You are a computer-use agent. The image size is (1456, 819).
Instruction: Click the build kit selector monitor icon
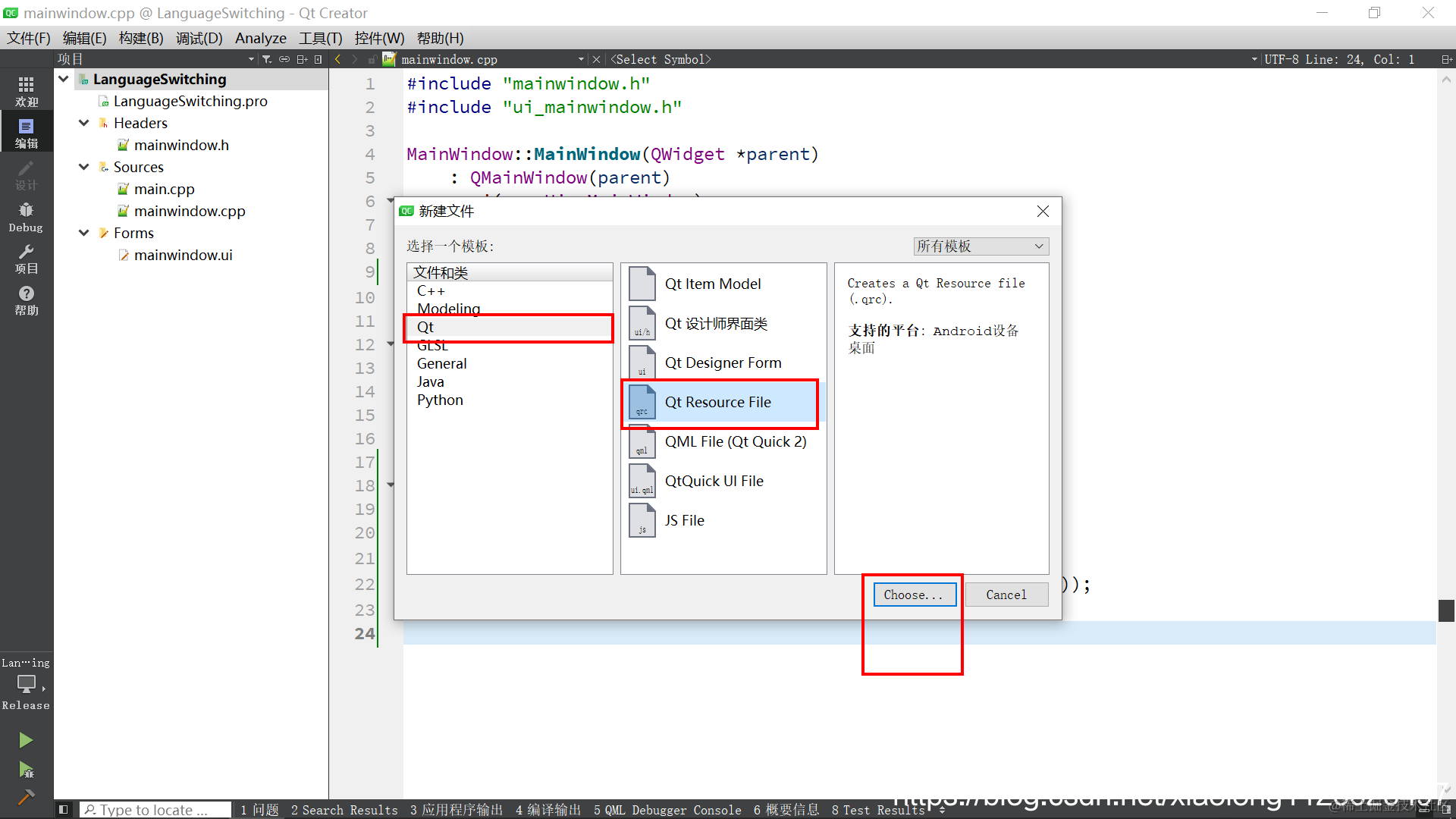point(27,684)
